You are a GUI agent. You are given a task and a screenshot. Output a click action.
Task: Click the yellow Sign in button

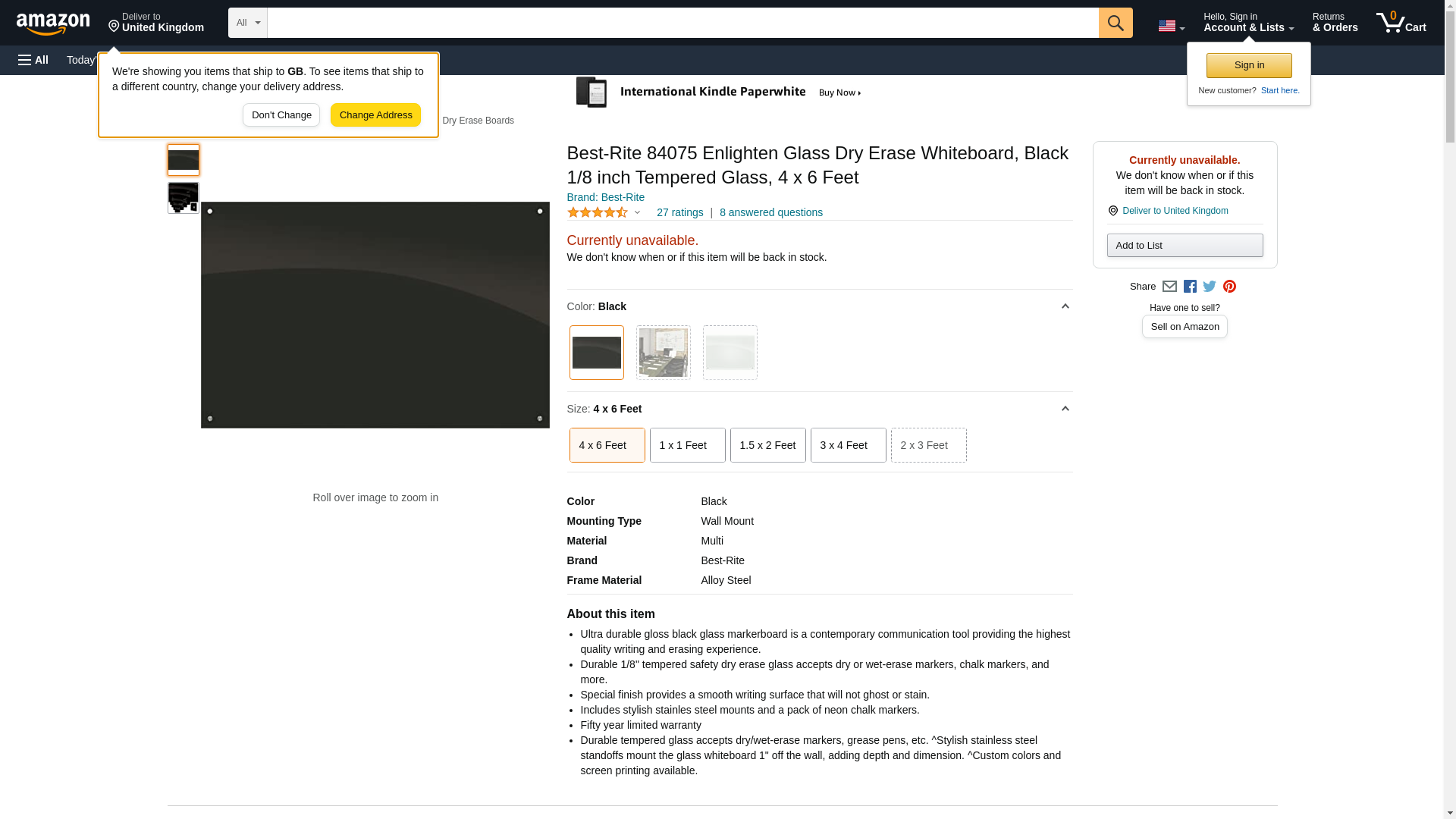point(1249,65)
